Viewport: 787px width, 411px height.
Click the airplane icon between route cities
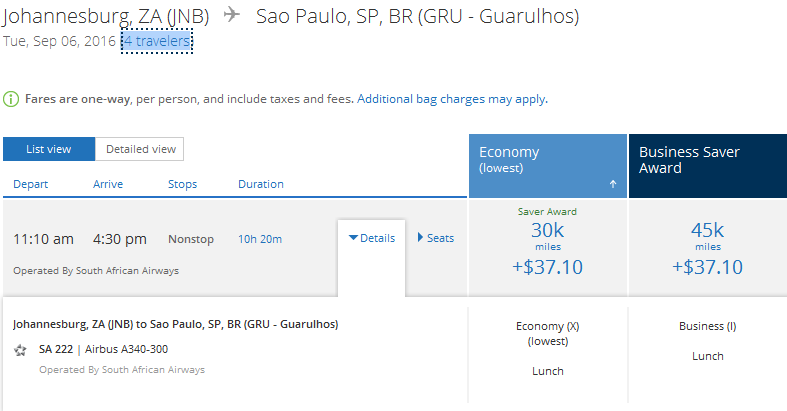click(232, 16)
